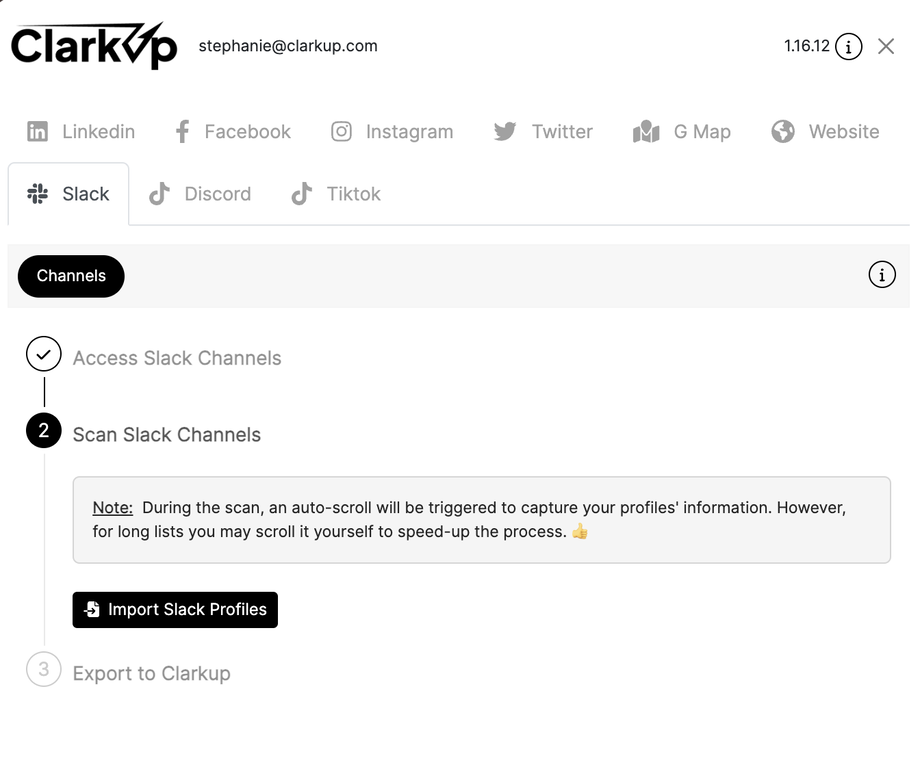Click the version info icon near 1.16.12
This screenshot has height=769, width=920.
click(848, 46)
